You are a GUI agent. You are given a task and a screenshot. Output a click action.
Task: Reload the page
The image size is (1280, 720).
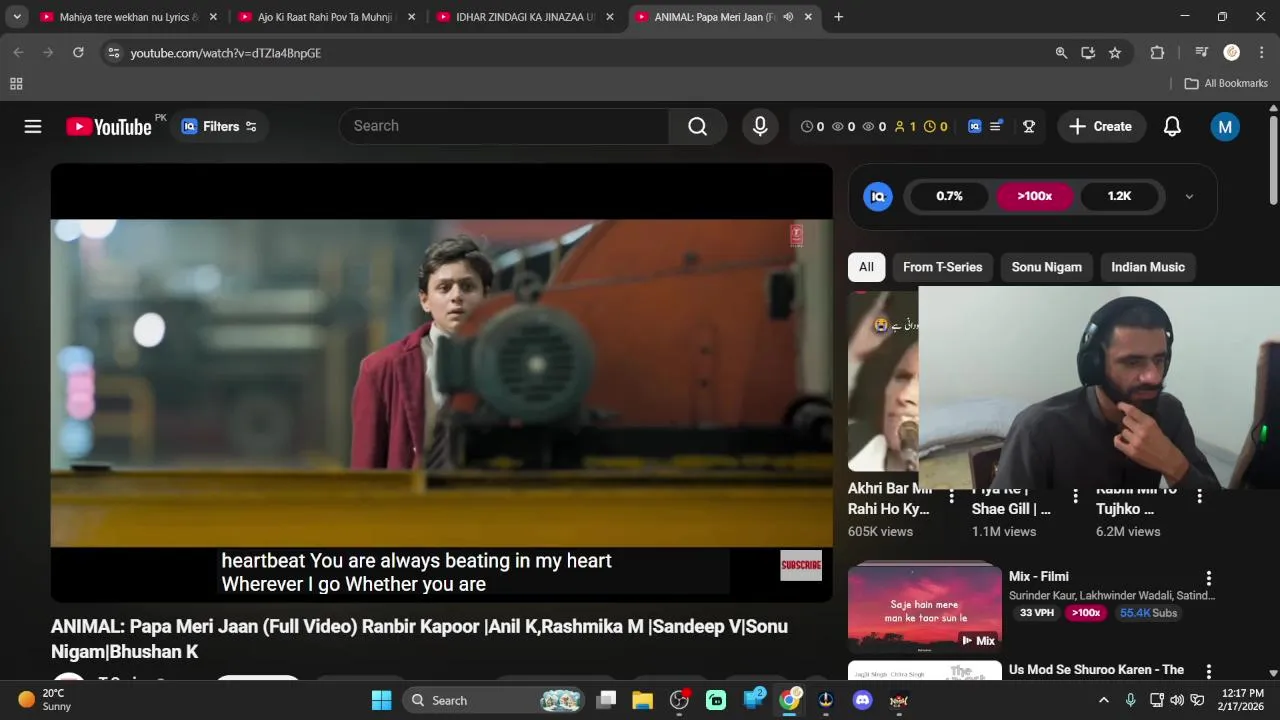pos(78,53)
